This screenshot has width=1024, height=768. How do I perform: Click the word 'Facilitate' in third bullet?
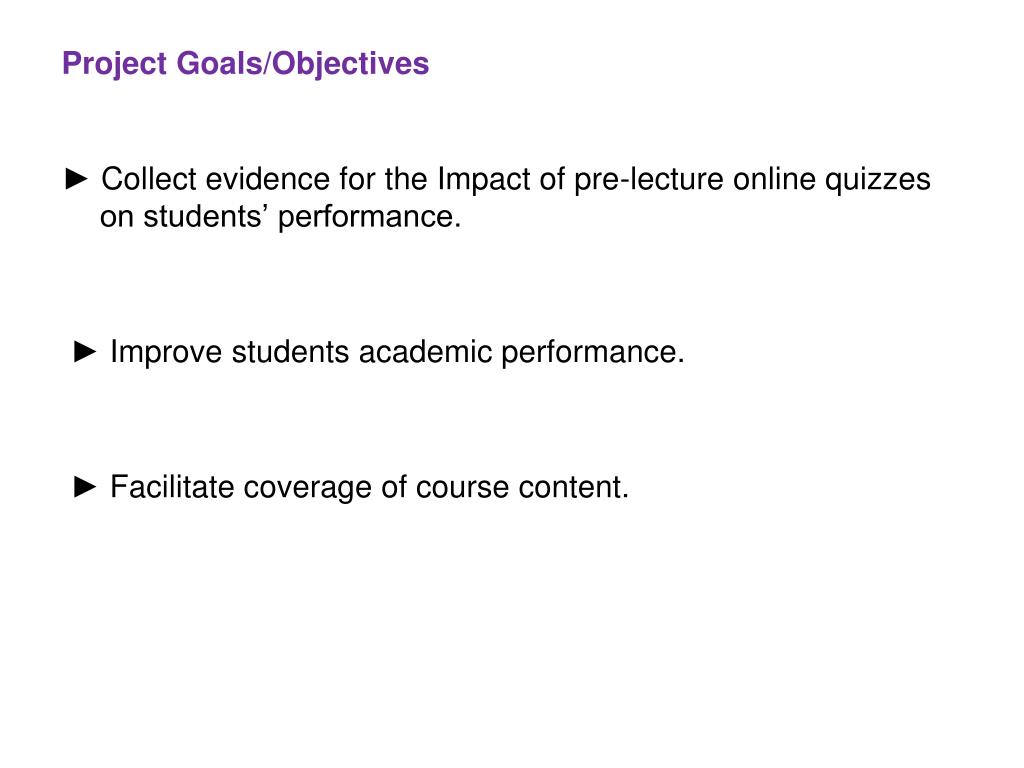(x=173, y=487)
